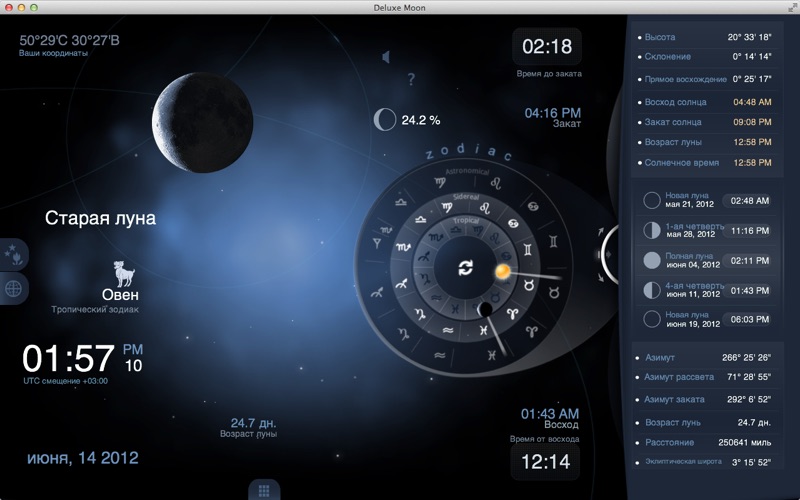Click the 11:16 PM time button
The width and height of the screenshot is (800, 500).
click(749, 231)
